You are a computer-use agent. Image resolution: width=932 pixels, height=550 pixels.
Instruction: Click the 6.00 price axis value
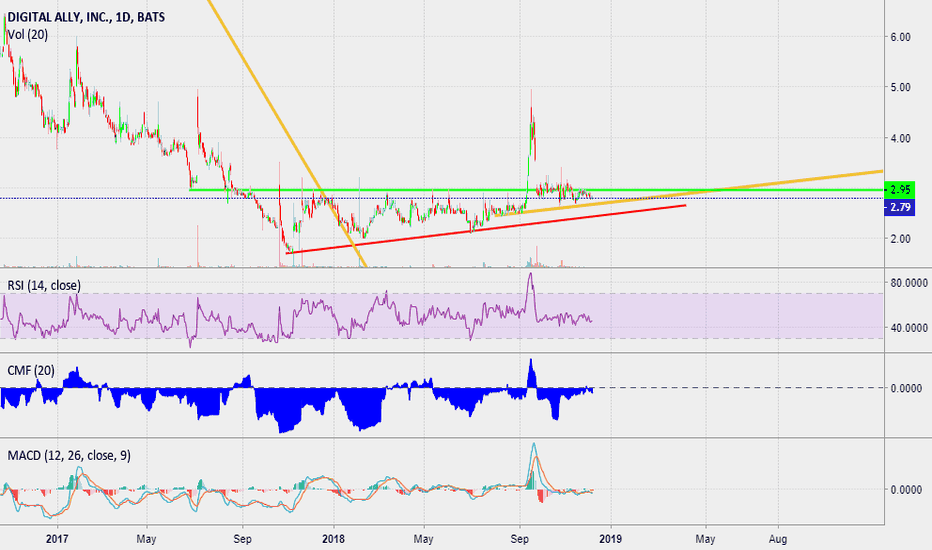coord(900,37)
